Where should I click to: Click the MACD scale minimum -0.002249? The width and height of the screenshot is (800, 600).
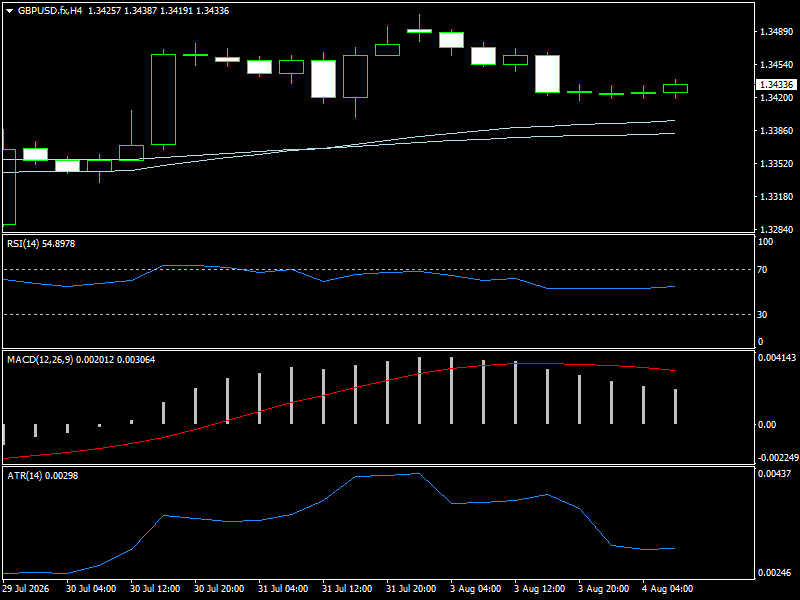coord(778,458)
